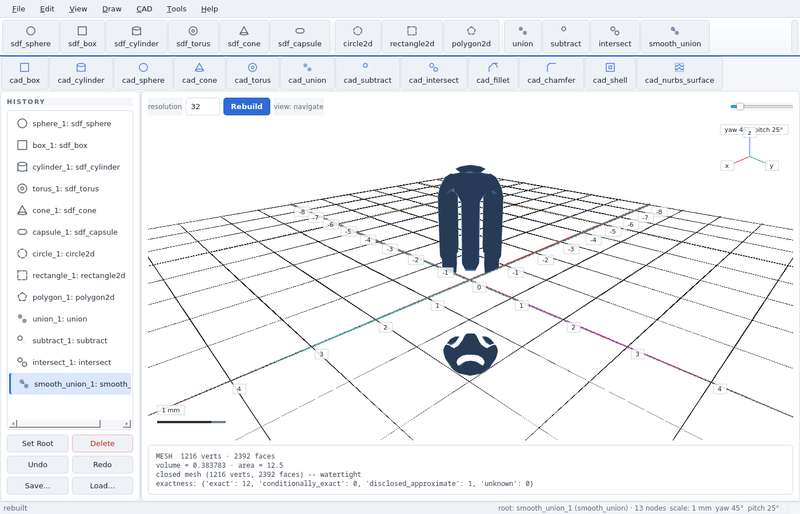Click the resolution input field
800x514 pixels.
click(203, 106)
